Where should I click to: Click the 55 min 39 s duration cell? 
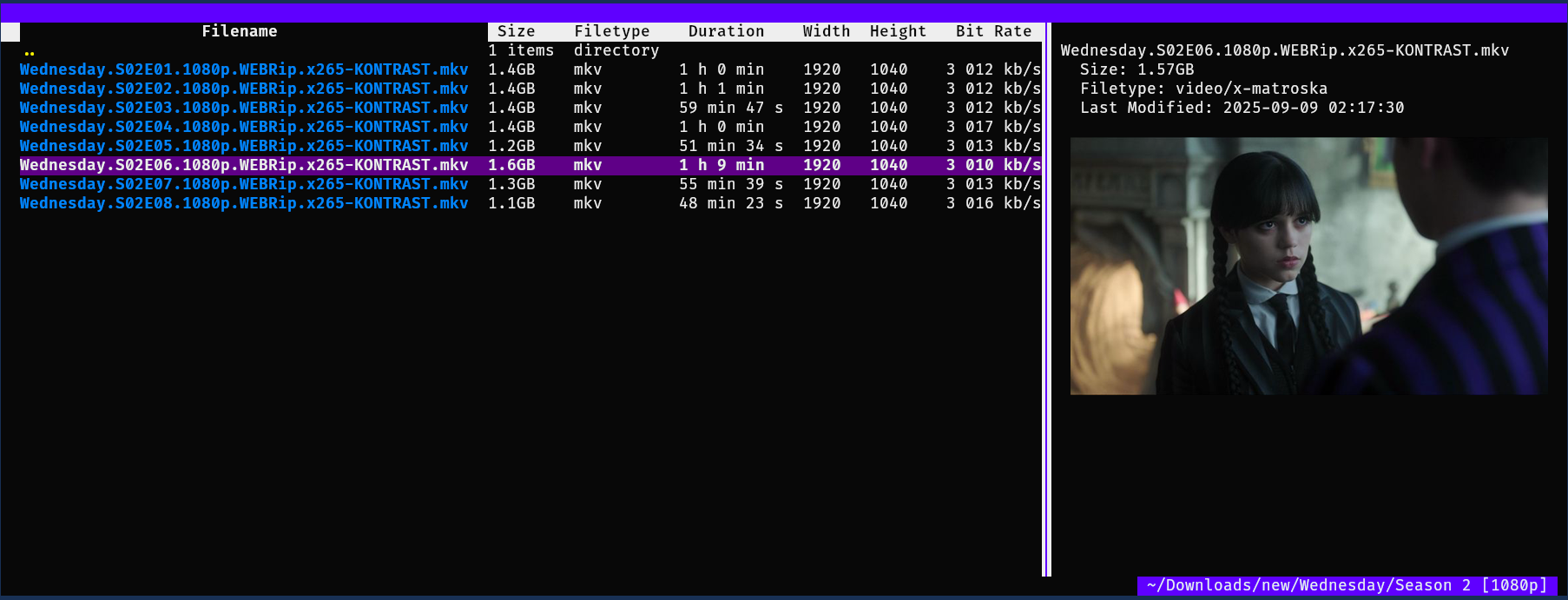pos(731,184)
